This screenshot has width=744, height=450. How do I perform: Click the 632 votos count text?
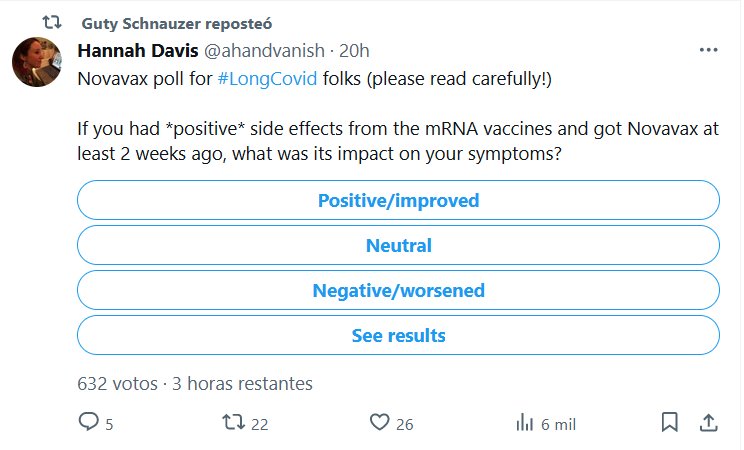(118, 383)
